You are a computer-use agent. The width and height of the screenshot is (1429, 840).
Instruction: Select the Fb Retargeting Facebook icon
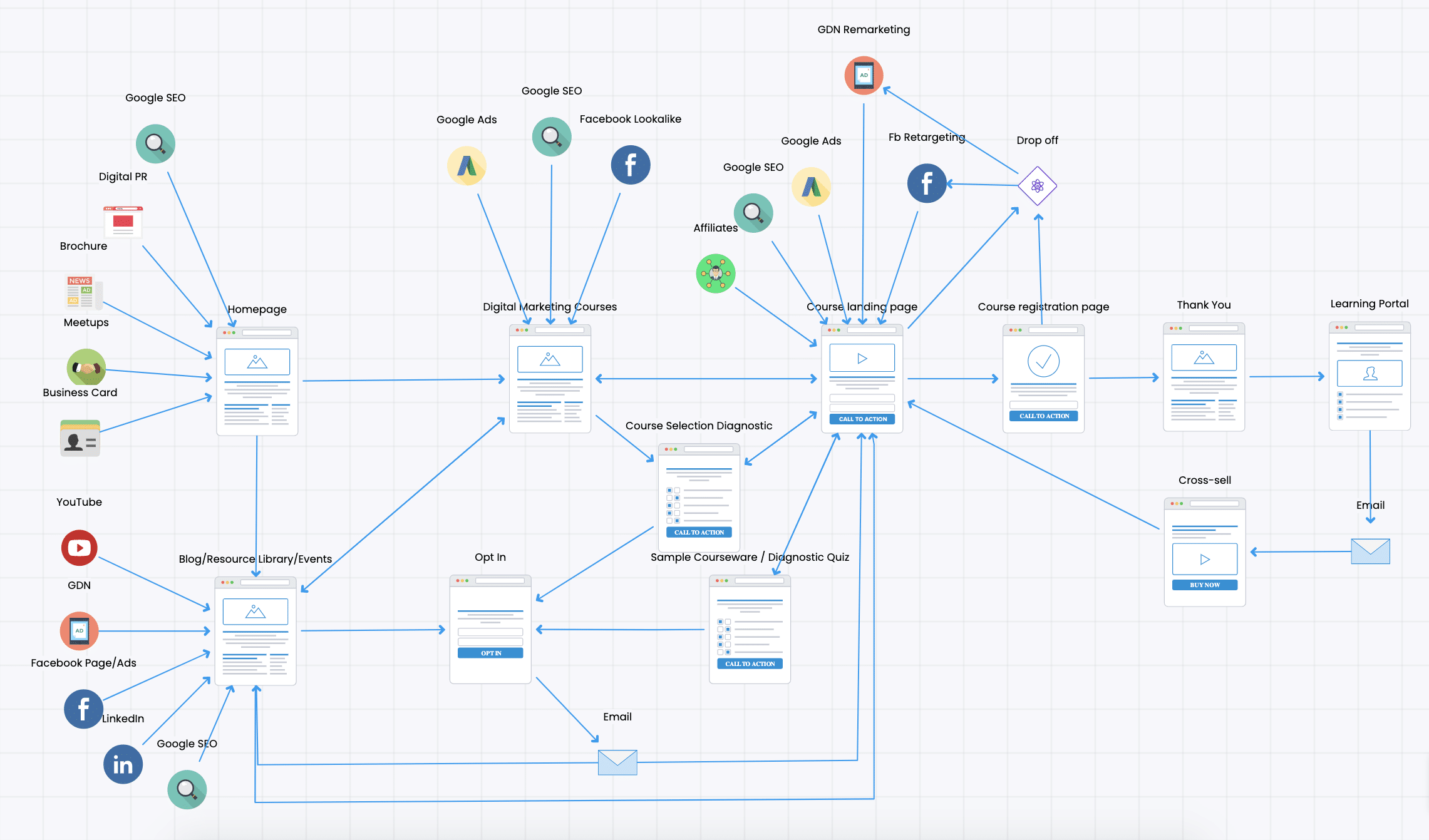coord(927,183)
